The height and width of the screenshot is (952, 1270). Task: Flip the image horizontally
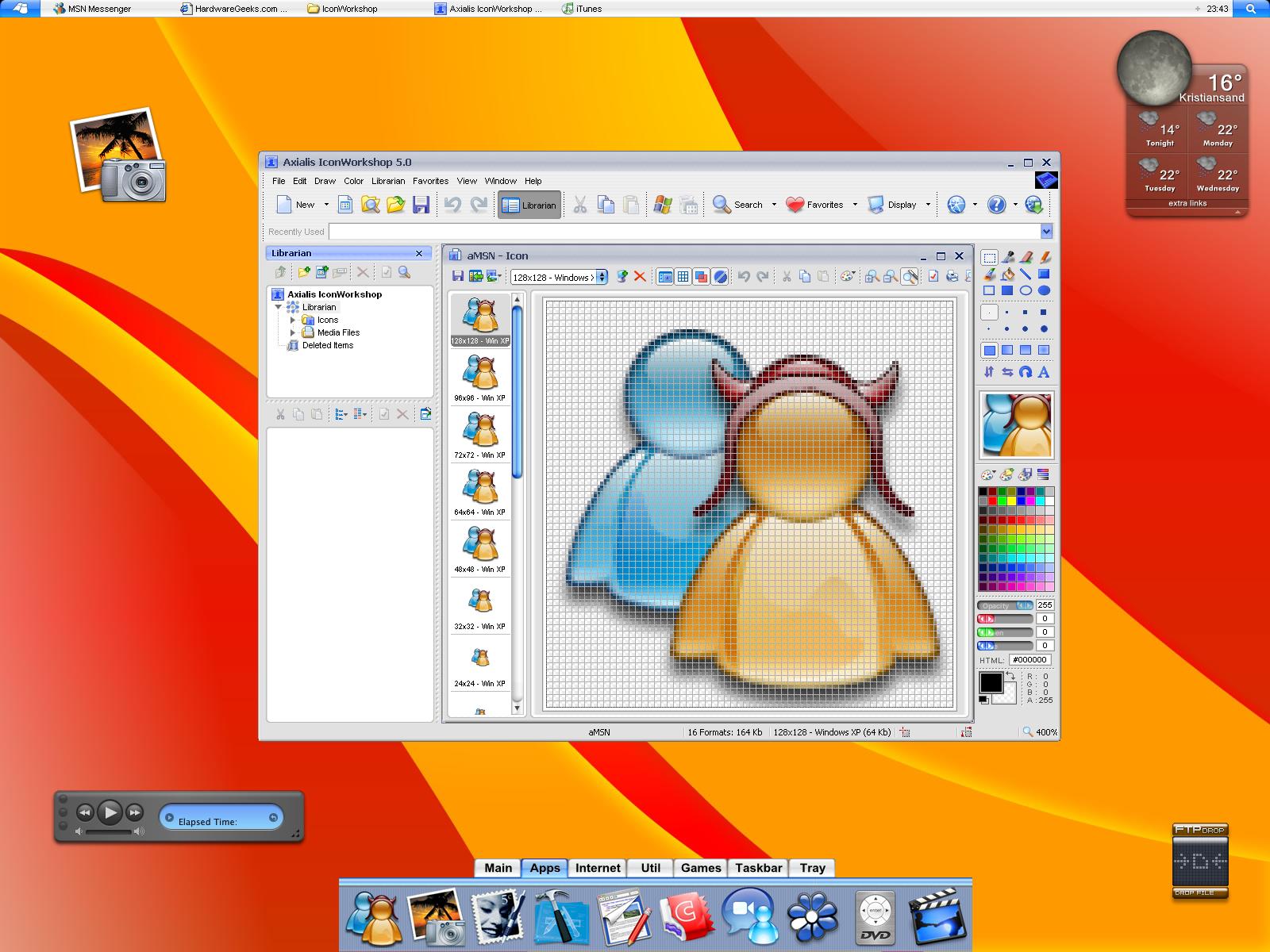point(1007,371)
